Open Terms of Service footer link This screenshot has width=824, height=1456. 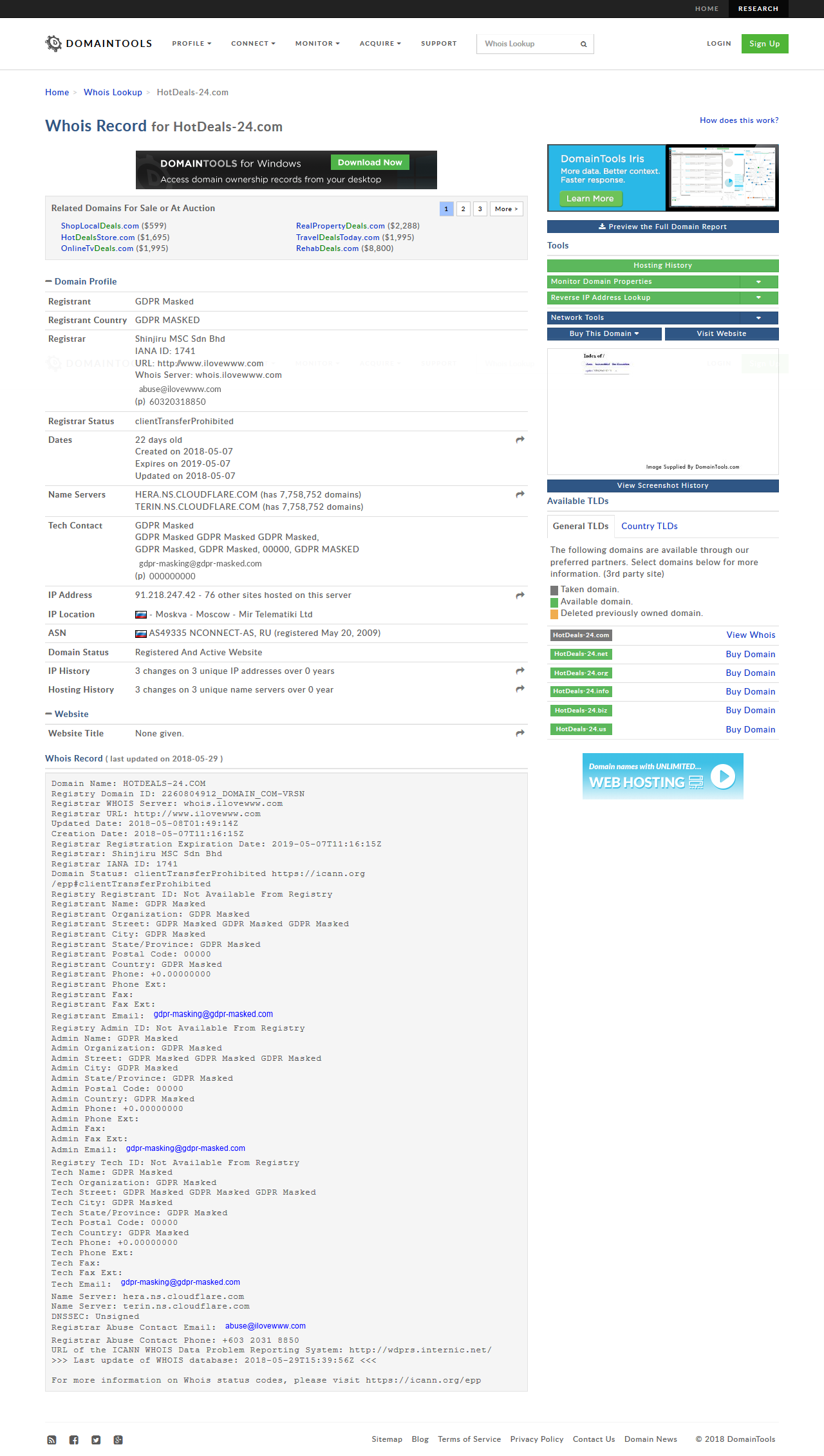point(469,1439)
